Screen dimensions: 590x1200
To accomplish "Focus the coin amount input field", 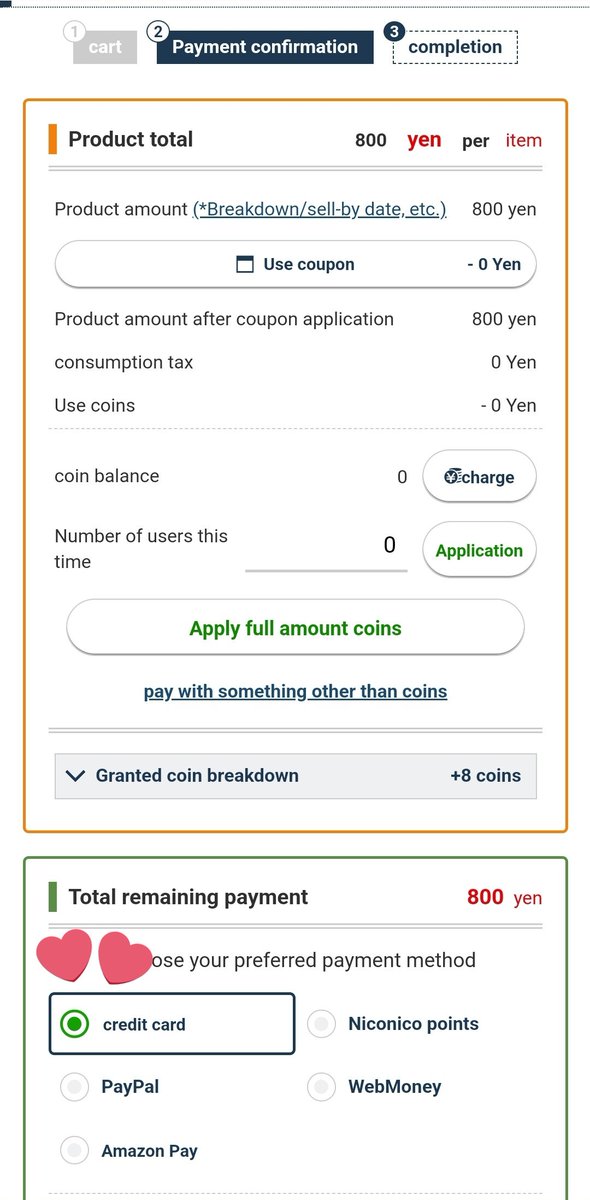I will pos(326,546).
